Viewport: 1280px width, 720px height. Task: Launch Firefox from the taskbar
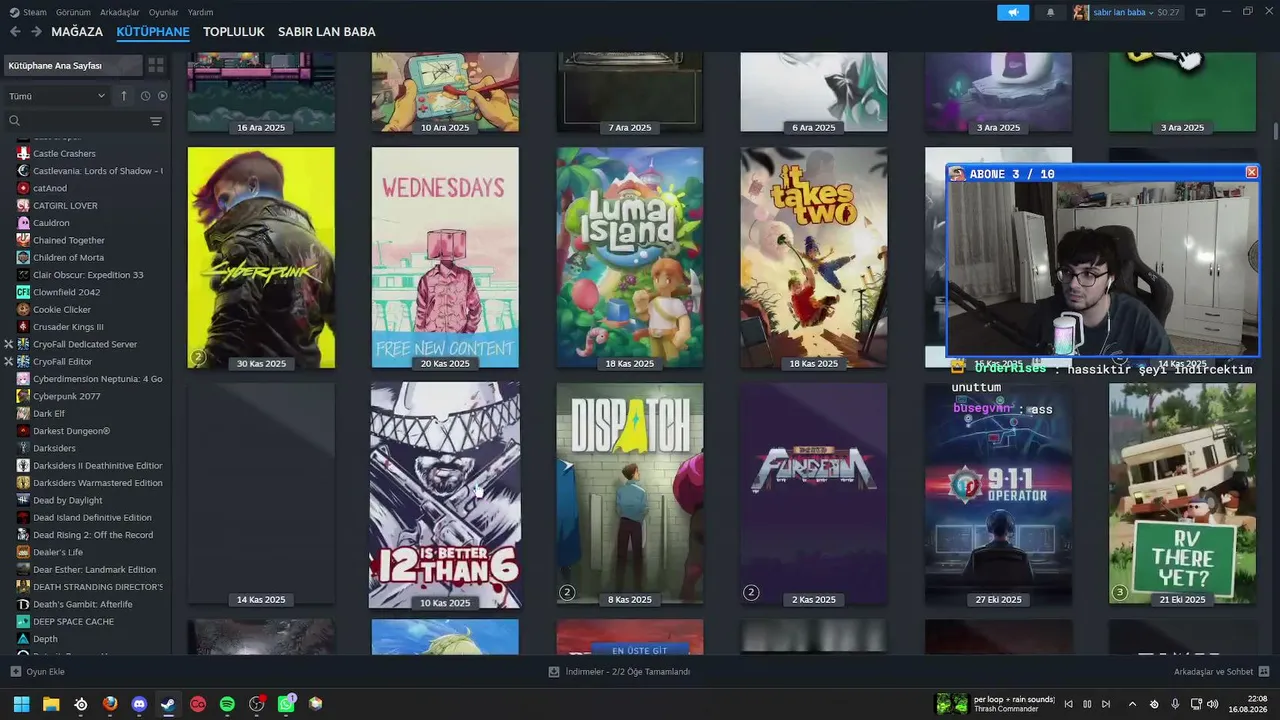pyautogui.click(x=110, y=704)
